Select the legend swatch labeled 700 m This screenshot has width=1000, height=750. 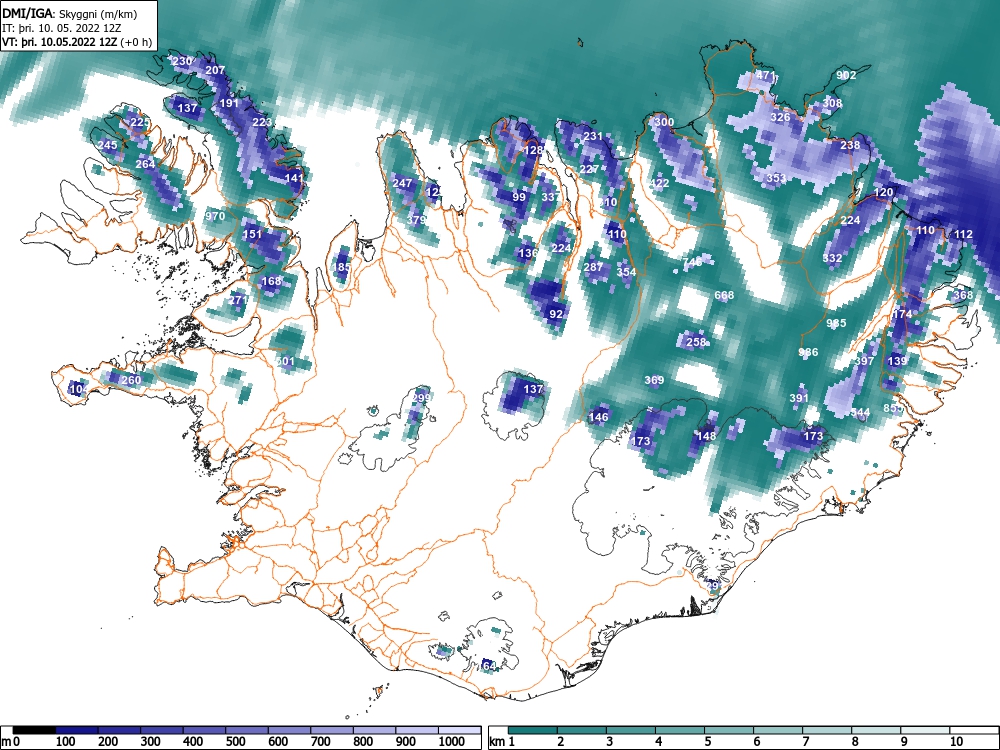[332, 730]
